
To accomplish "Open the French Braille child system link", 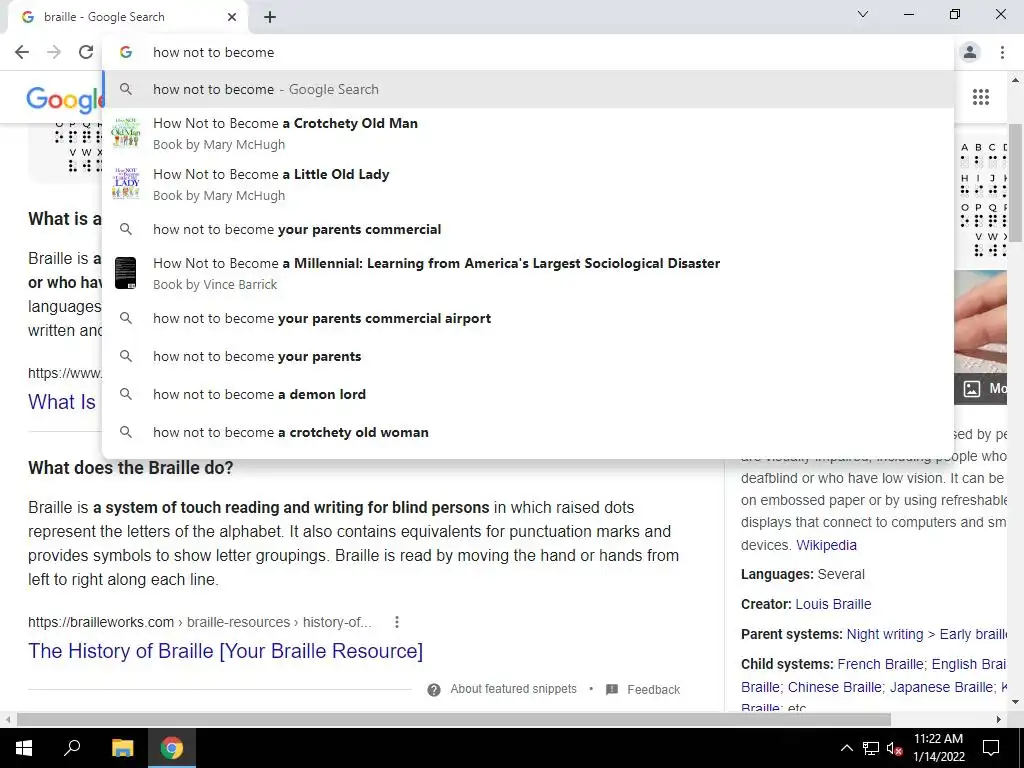I will point(880,664).
